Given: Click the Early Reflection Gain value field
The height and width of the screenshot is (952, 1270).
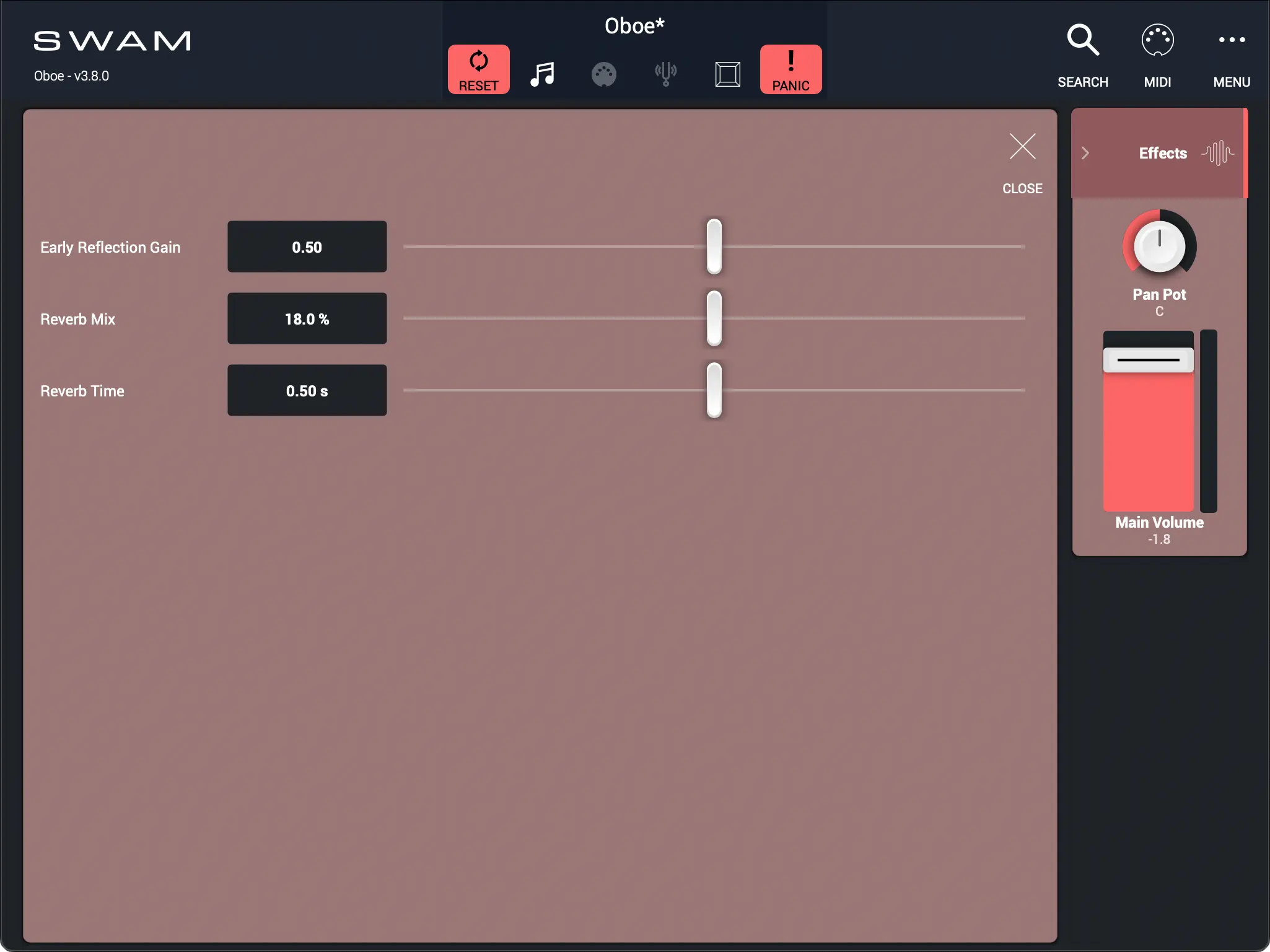Looking at the screenshot, I should (307, 247).
